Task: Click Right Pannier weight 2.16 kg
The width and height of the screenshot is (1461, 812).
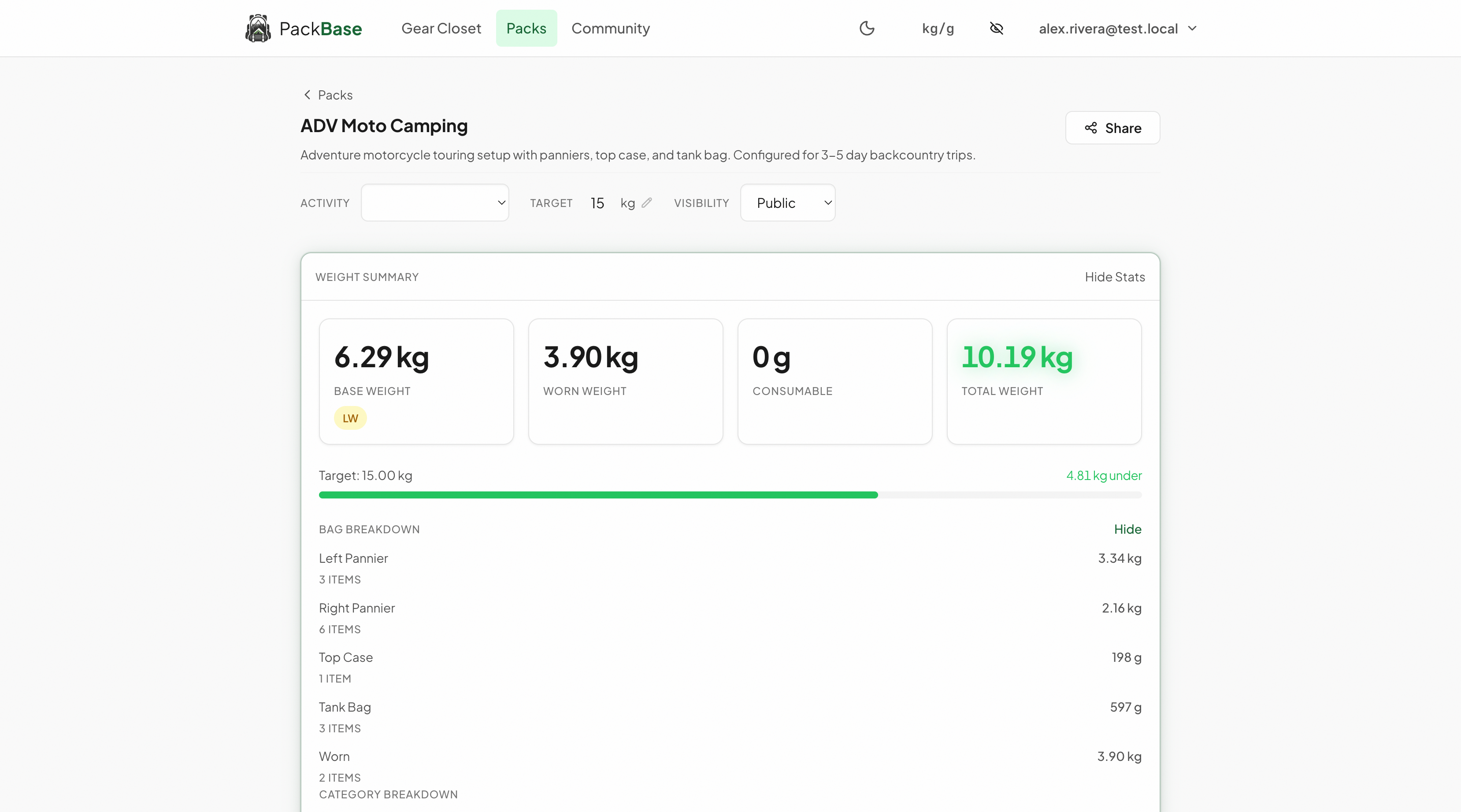Action: pyautogui.click(x=1121, y=608)
